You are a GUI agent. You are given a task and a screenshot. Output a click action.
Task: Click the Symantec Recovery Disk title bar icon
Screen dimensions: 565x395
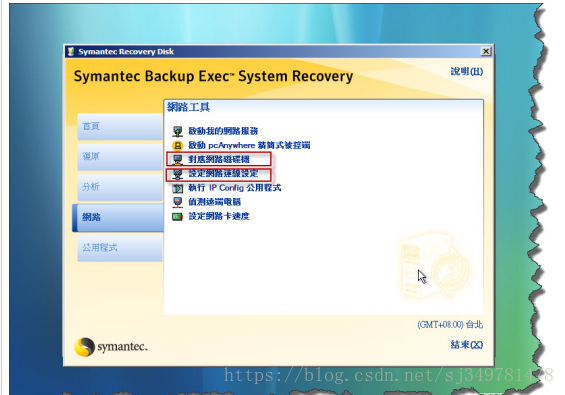point(71,52)
